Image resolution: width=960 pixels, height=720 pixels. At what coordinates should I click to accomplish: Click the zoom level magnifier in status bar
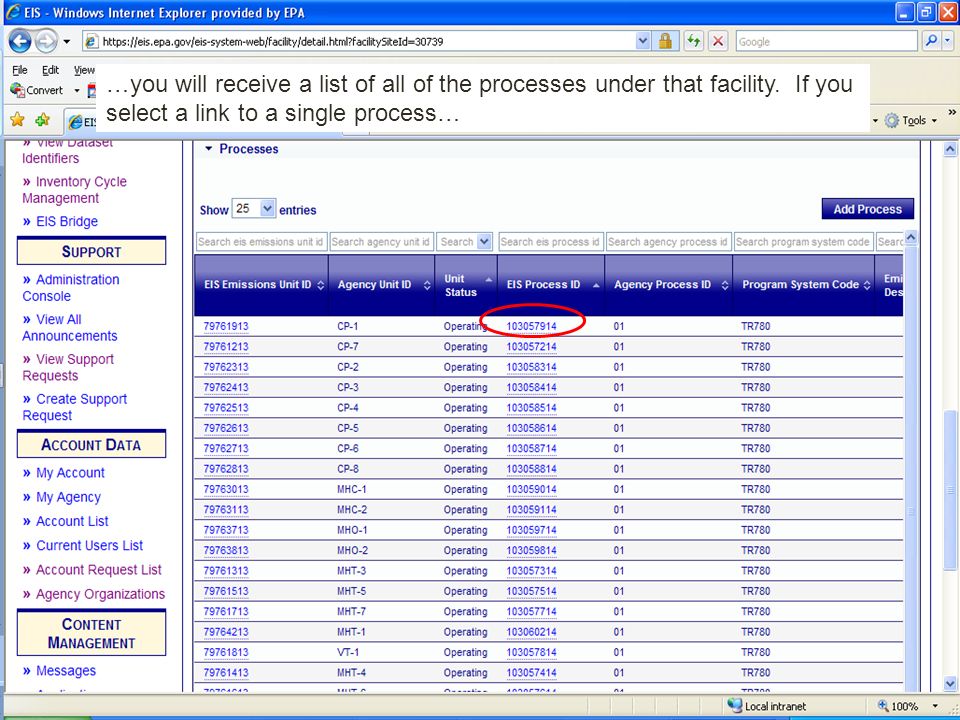pyautogui.click(x=883, y=706)
